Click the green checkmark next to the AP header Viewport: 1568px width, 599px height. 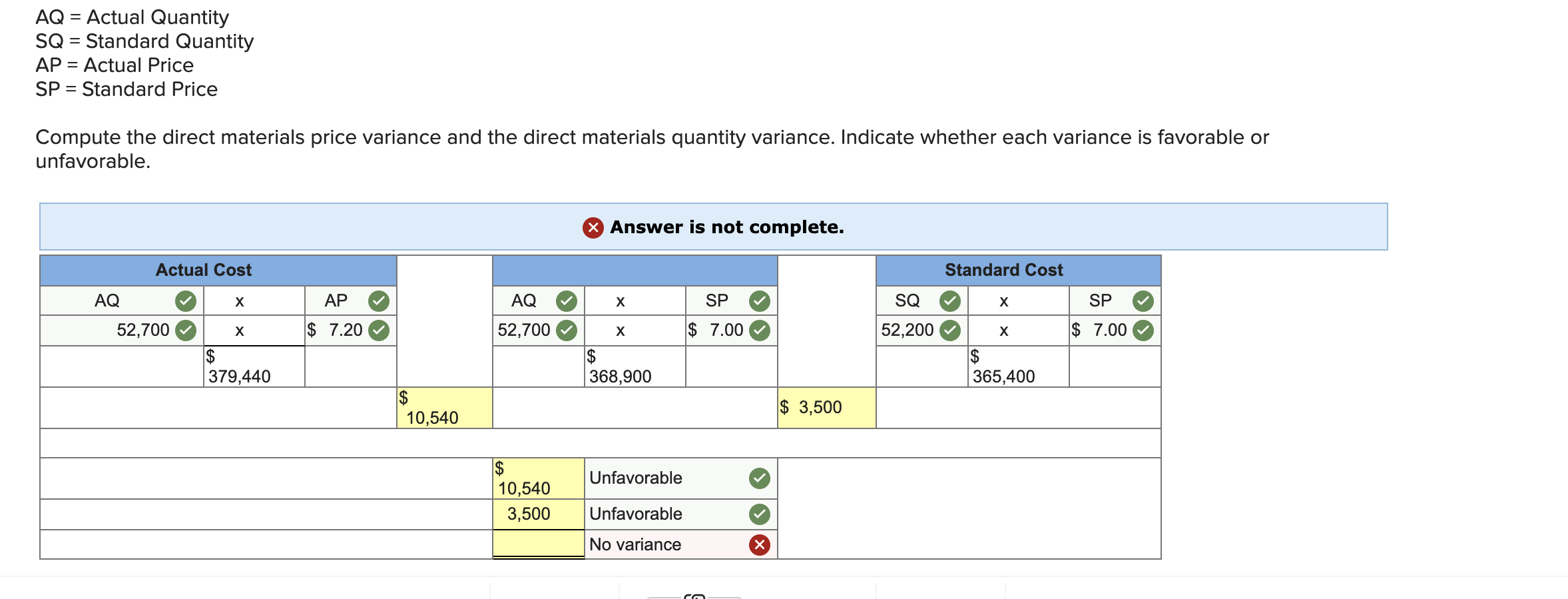[x=379, y=301]
